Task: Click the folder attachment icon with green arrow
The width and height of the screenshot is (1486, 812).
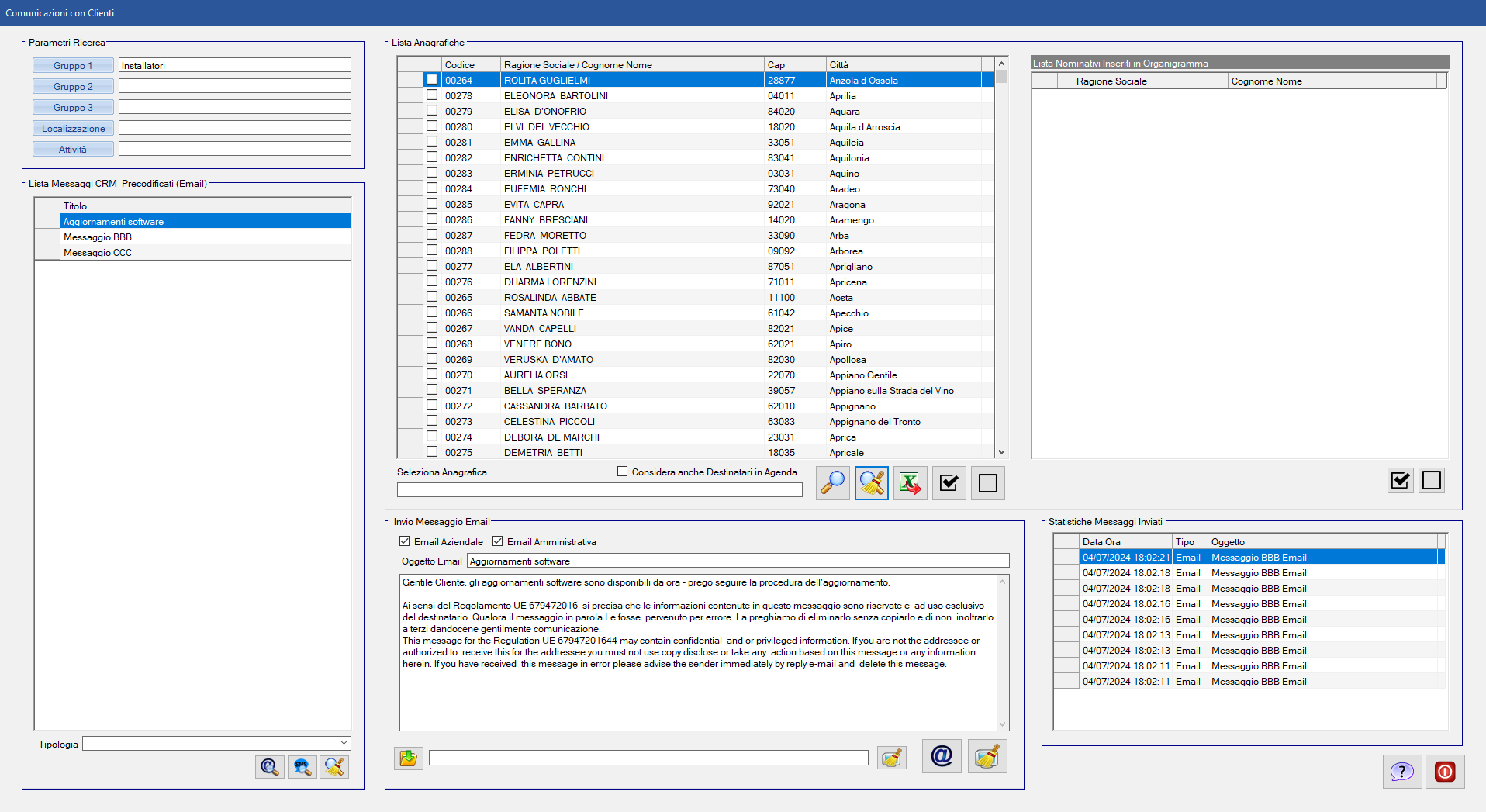Action: 408,758
